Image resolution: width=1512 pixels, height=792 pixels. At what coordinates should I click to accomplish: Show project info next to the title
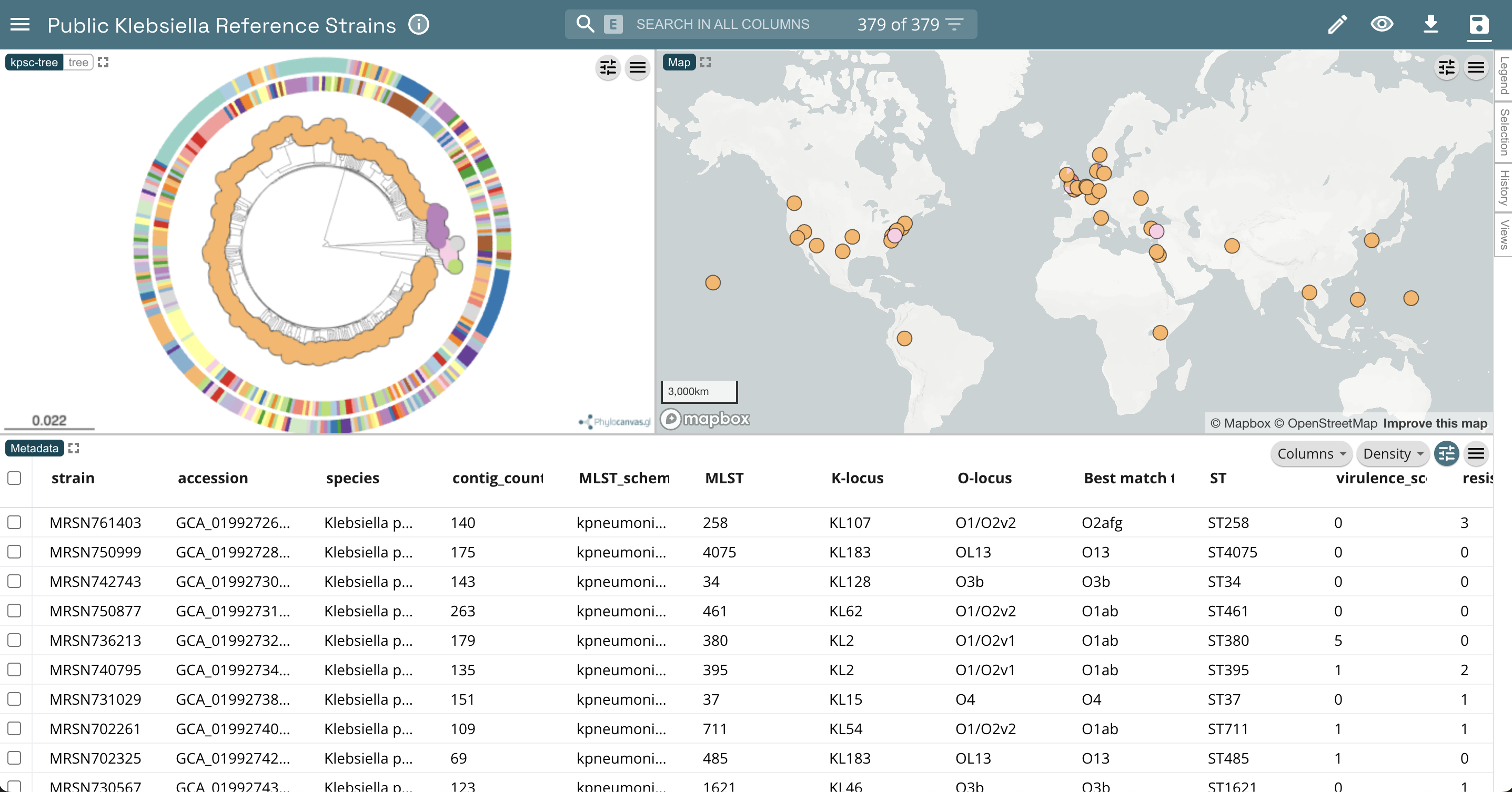point(418,25)
